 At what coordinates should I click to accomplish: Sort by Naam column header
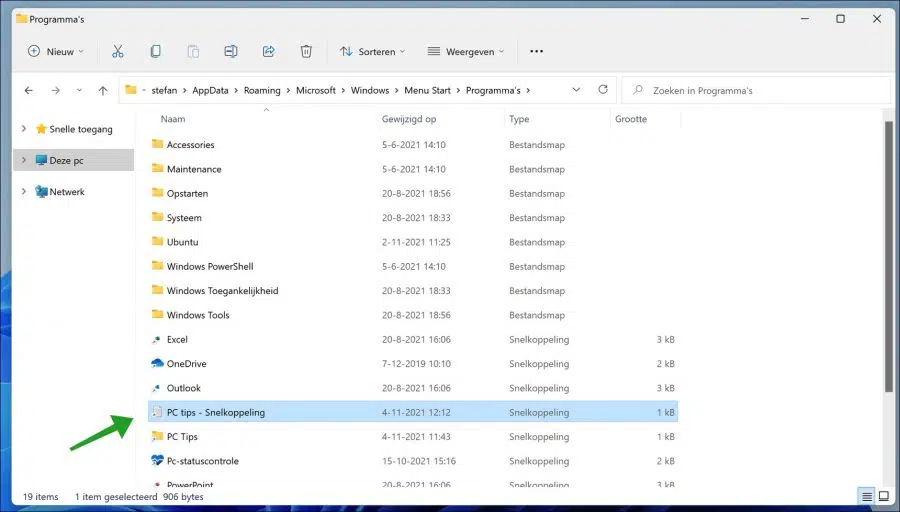click(173, 119)
